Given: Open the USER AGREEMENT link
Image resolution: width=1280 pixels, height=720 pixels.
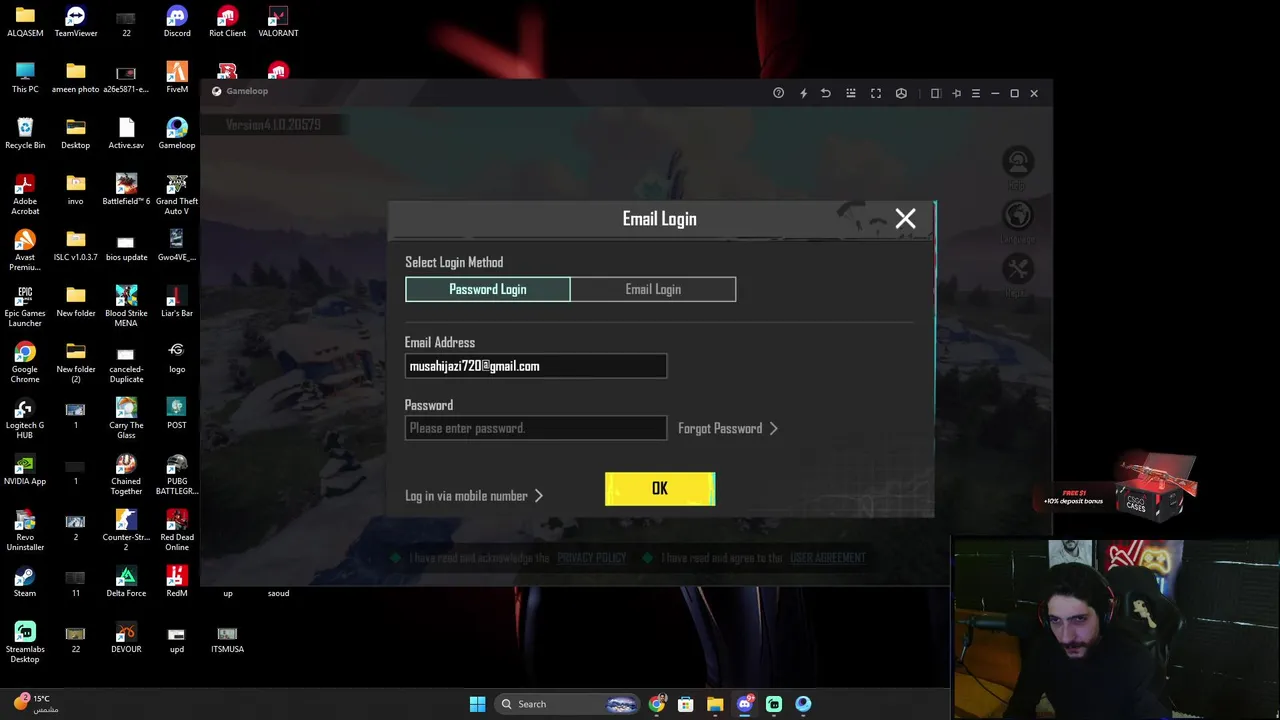Looking at the screenshot, I should [x=828, y=558].
